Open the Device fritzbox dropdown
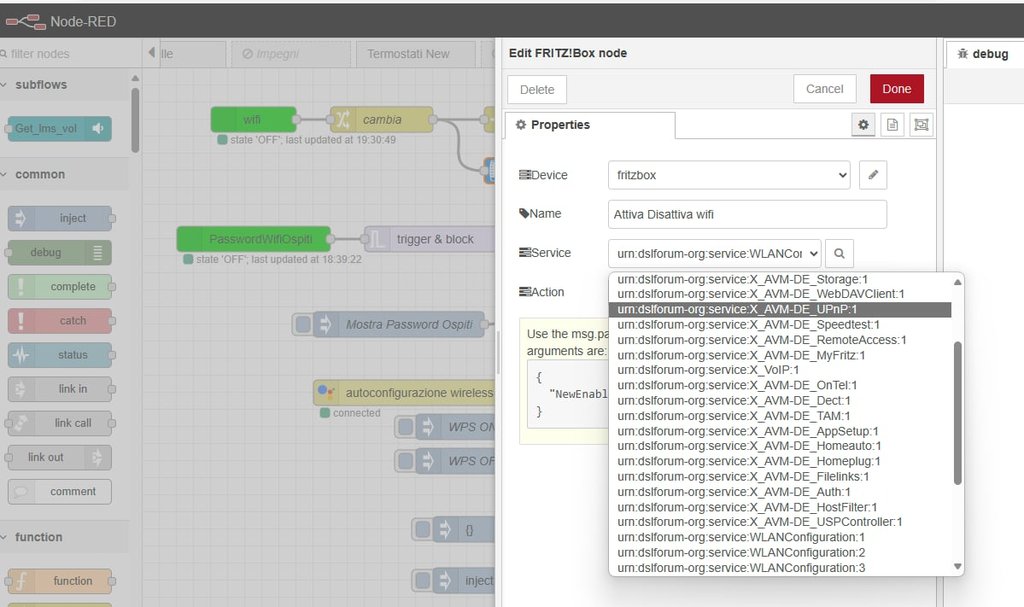 (x=729, y=175)
